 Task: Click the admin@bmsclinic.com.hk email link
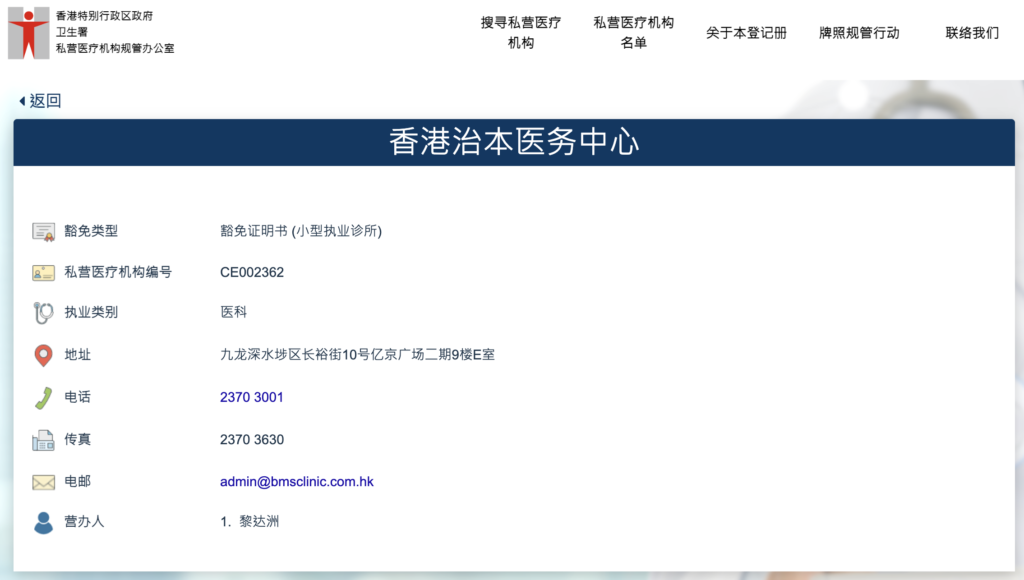(297, 481)
